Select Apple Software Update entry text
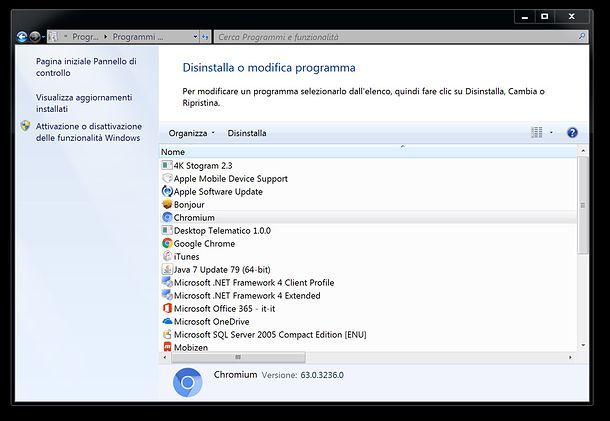The image size is (610, 421). pos(218,192)
